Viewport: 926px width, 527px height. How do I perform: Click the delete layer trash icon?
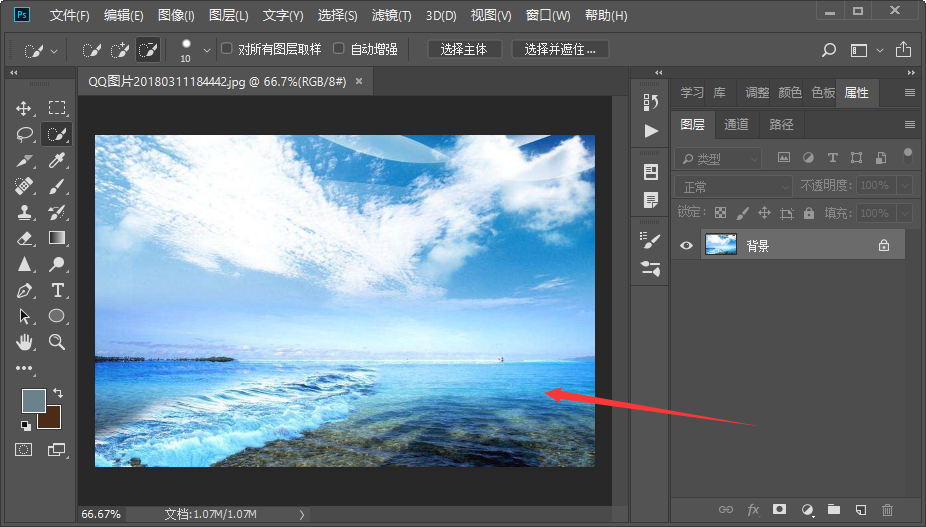887,509
